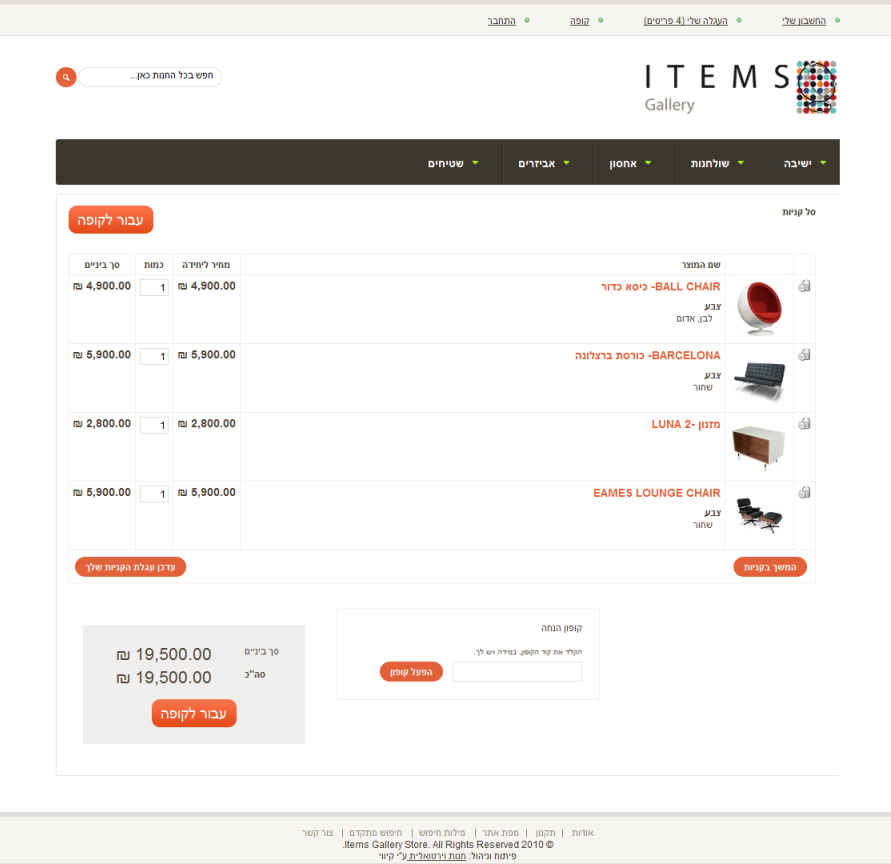Click the Ball Chair quantity field
Screen dimensions: 891x864
[x=154, y=287]
